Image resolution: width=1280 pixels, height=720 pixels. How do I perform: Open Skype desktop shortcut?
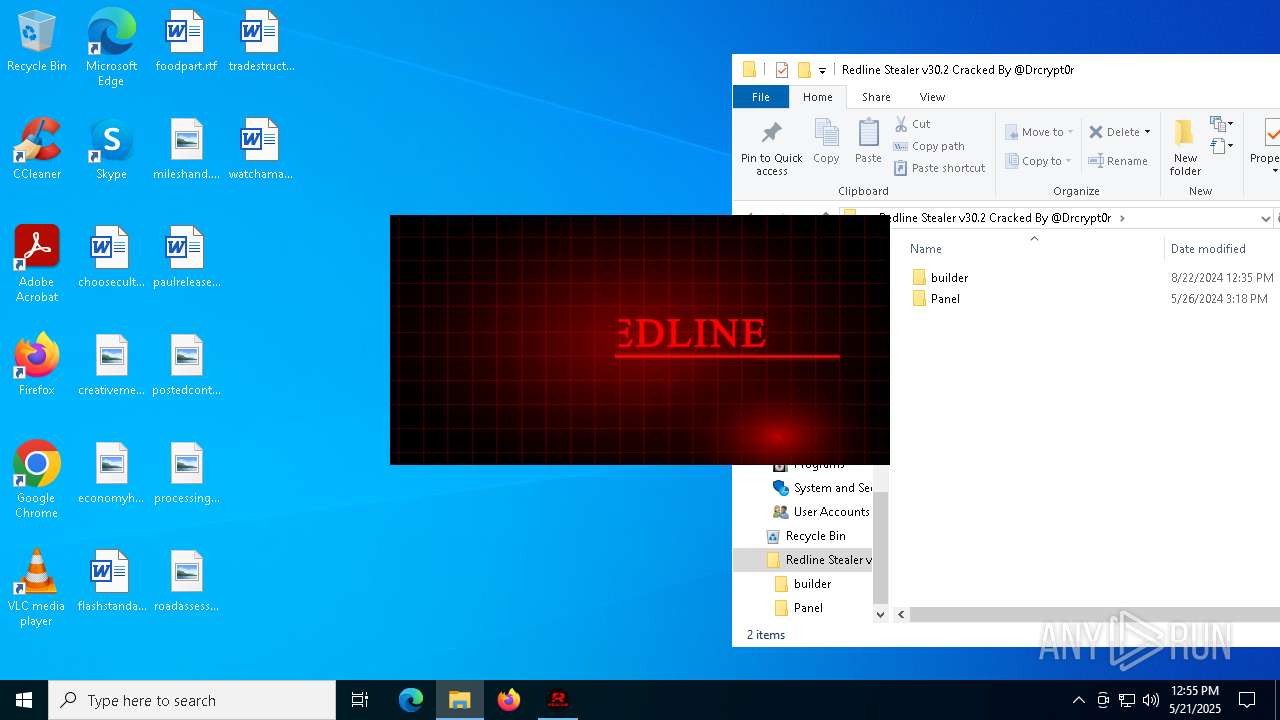tap(111, 150)
